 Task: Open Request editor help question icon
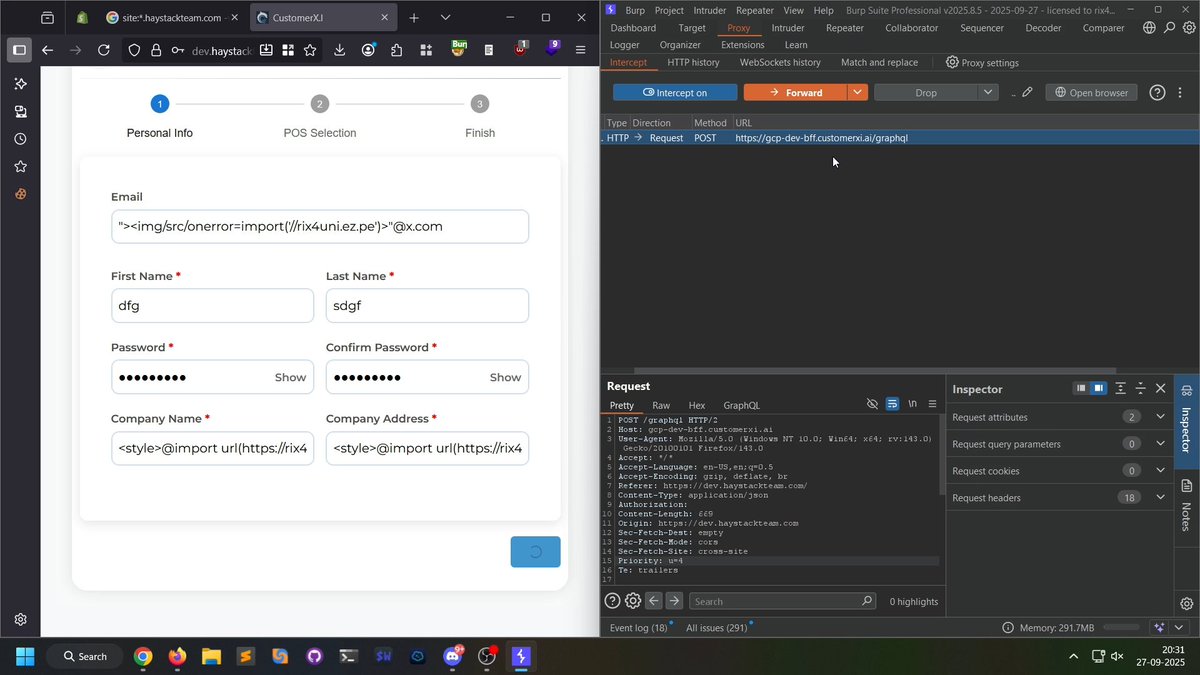(613, 601)
